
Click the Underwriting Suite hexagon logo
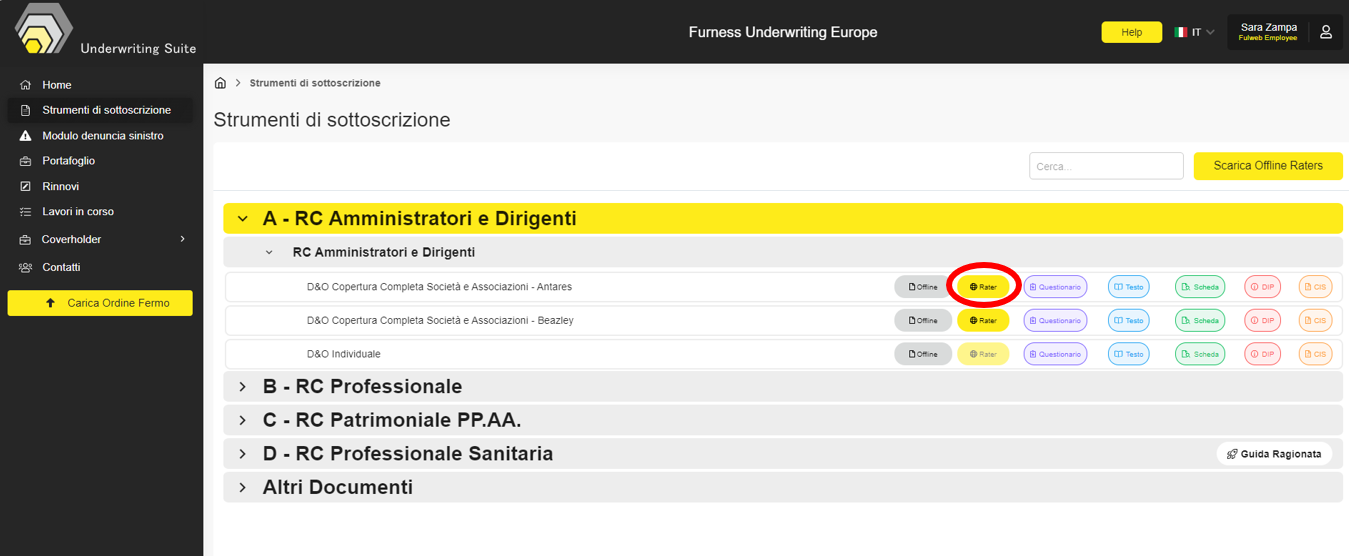(x=42, y=30)
